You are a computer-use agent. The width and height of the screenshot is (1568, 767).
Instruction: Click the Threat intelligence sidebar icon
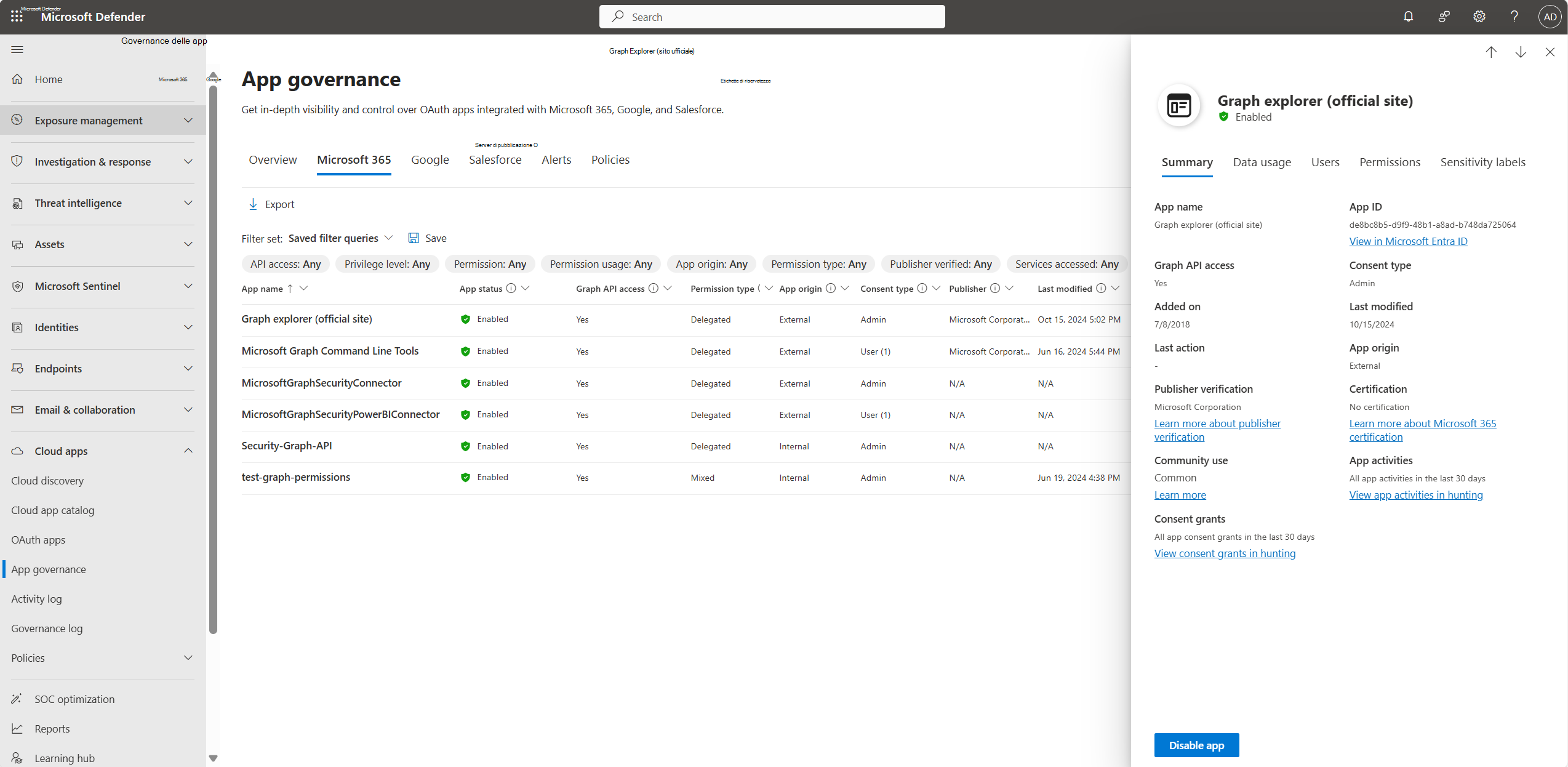(x=18, y=203)
